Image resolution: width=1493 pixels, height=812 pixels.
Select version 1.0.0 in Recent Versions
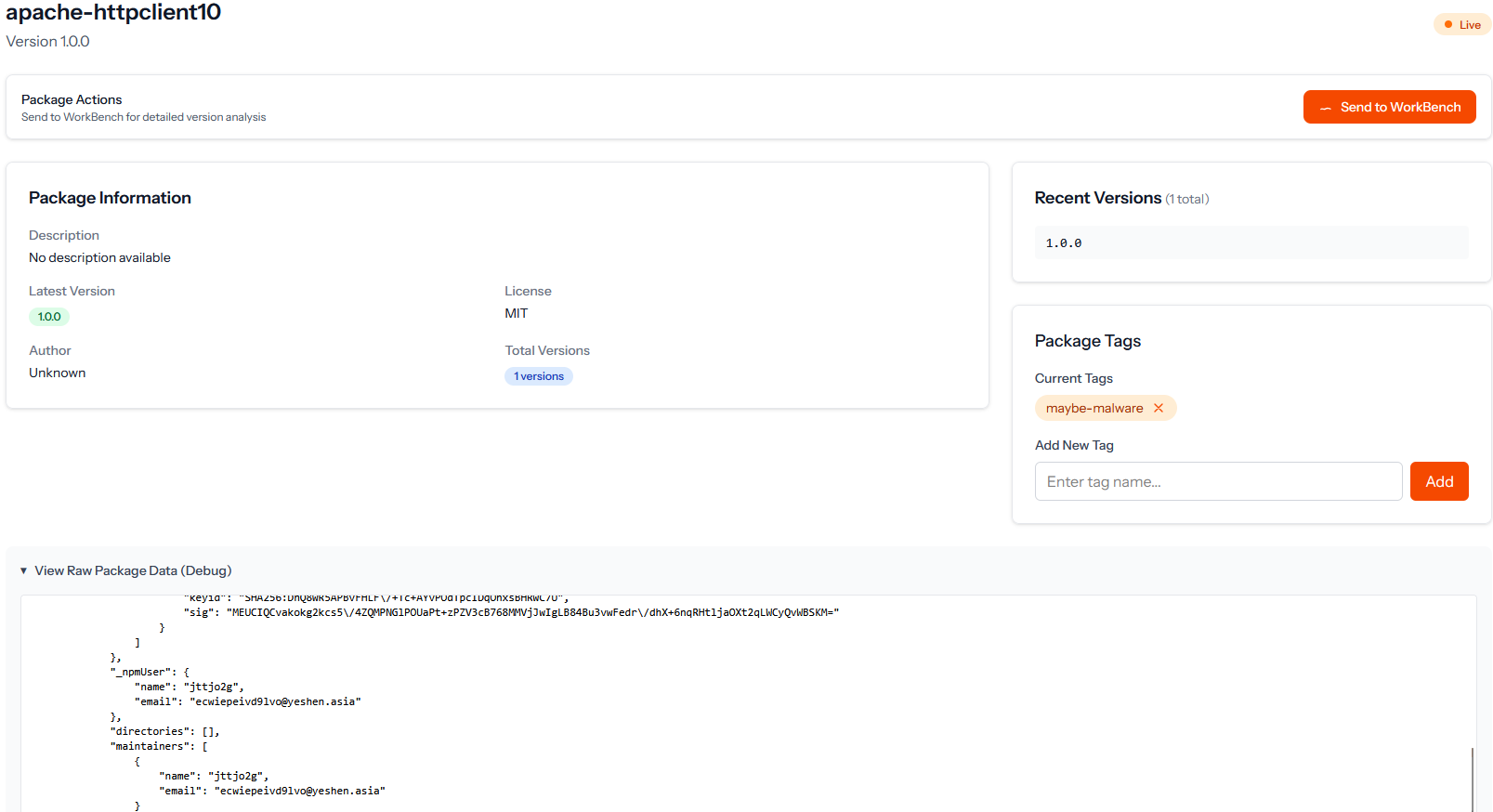click(1064, 242)
